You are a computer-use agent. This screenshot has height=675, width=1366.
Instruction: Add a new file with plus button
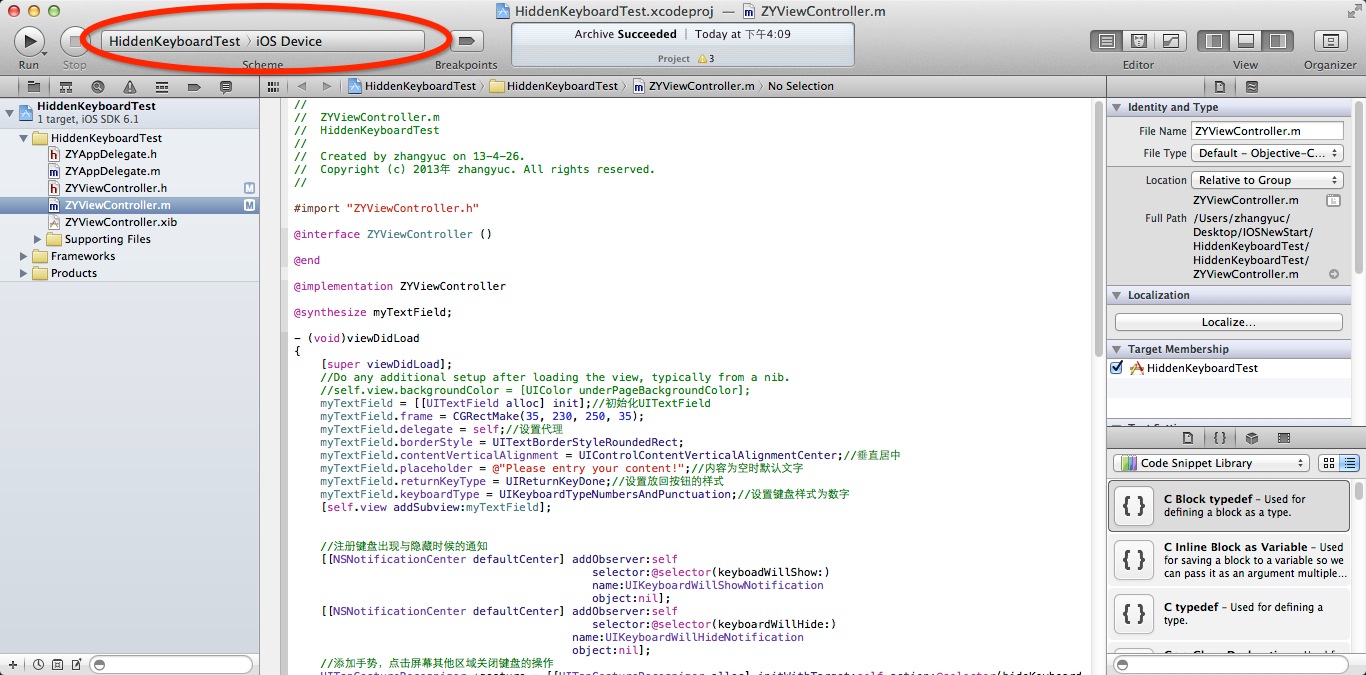click(x=11, y=664)
